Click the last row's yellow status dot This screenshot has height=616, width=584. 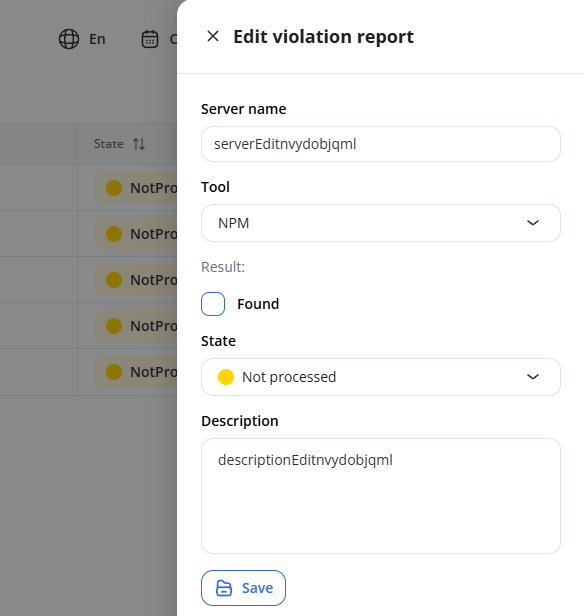click(x=114, y=372)
